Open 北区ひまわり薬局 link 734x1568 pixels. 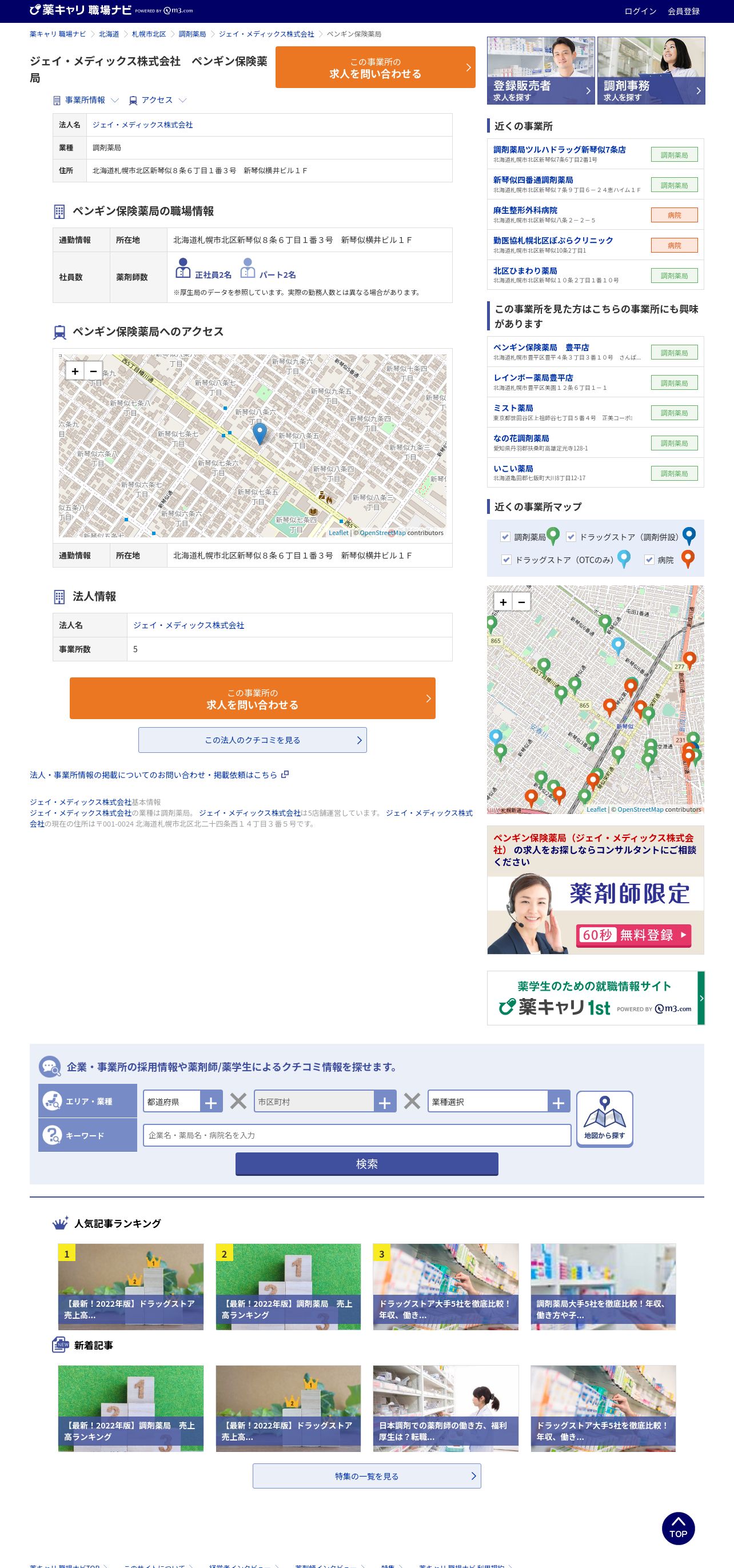(525, 271)
